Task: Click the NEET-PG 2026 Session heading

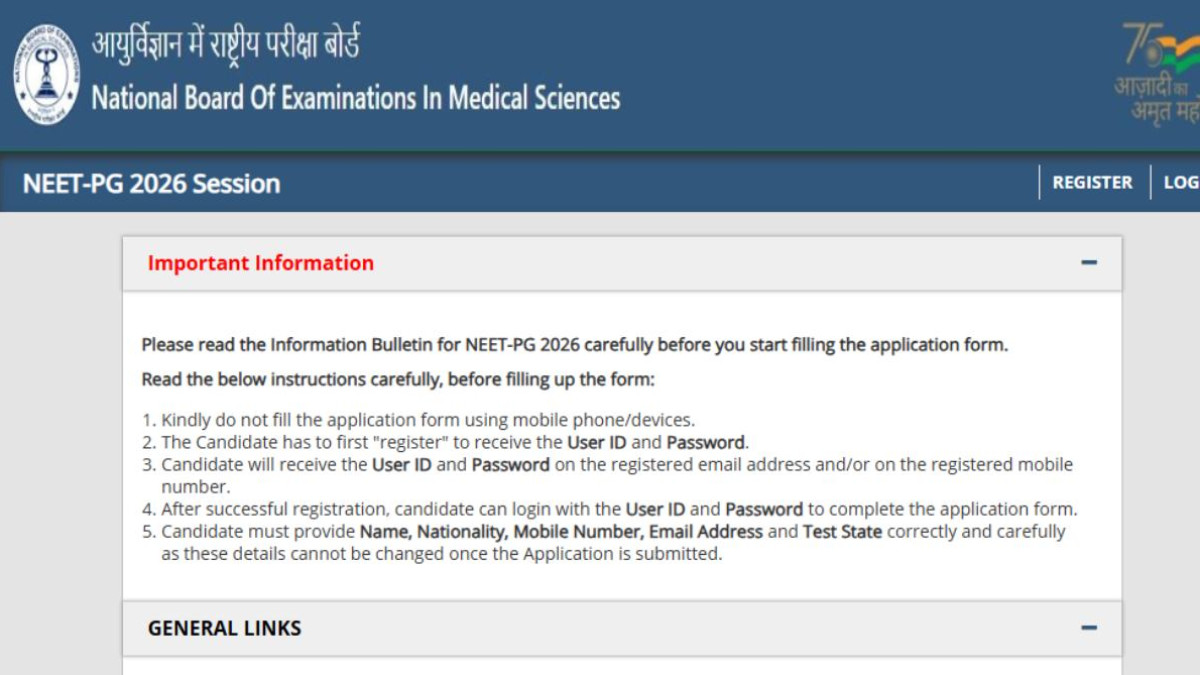Action: coord(151,183)
